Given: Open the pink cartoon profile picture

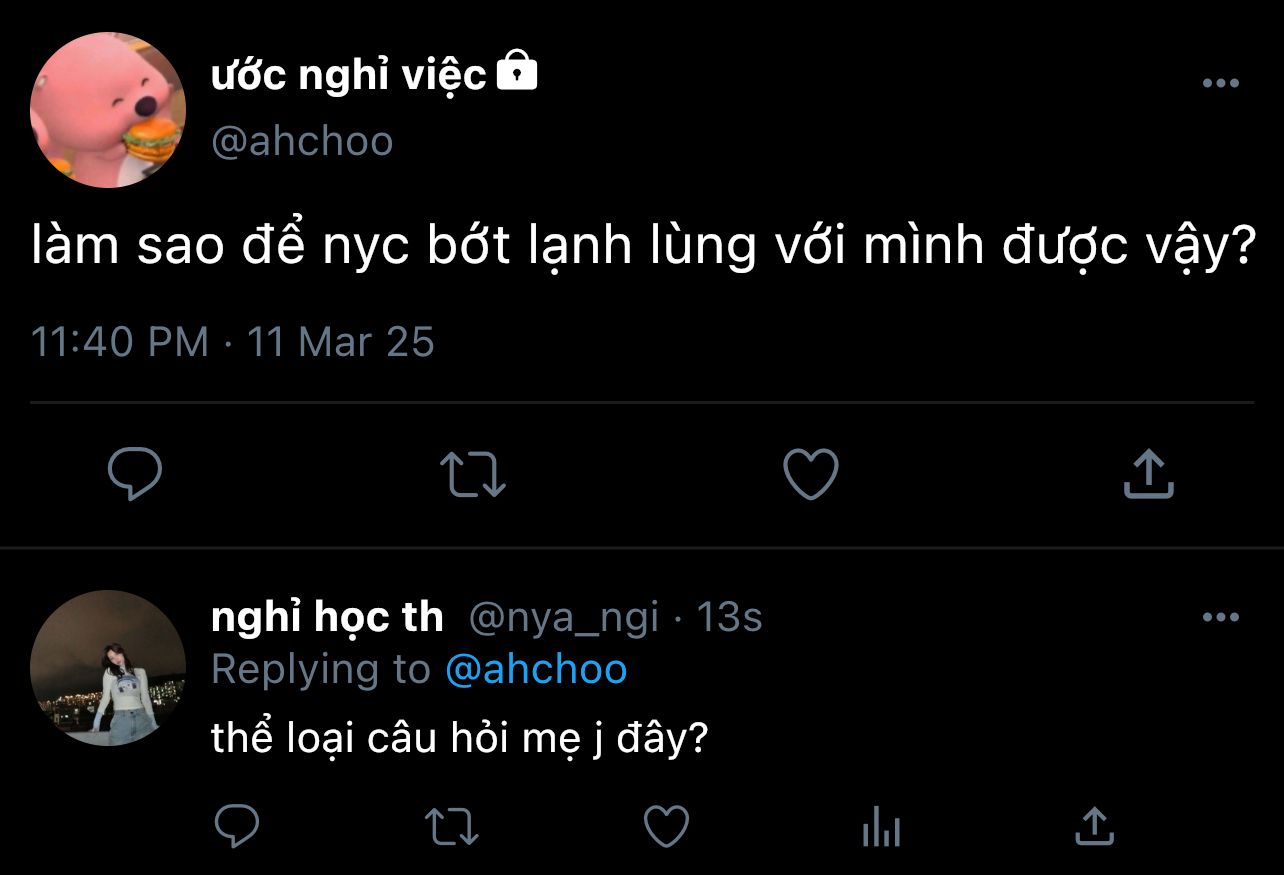Looking at the screenshot, I should 108,110.
